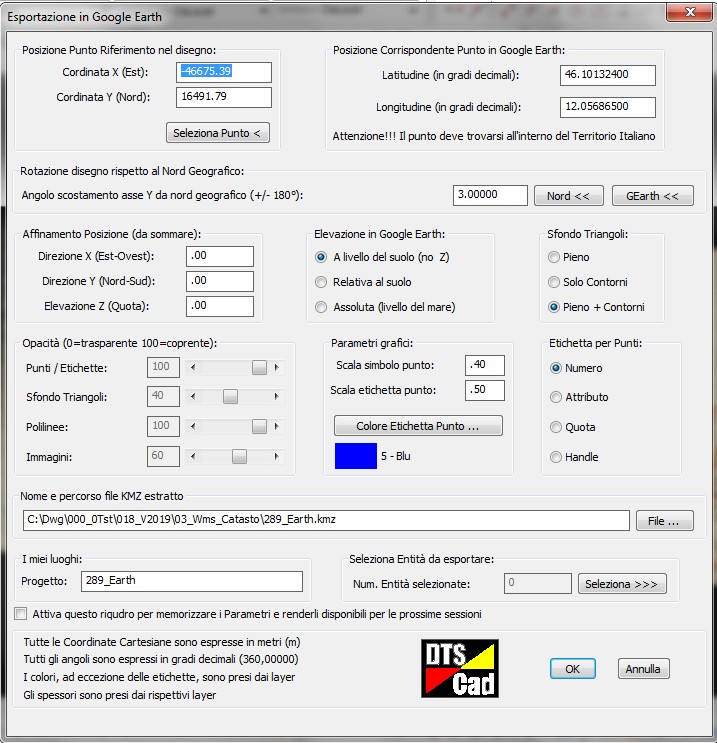Image resolution: width=717 pixels, height=743 pixels.
Task: Open 'Colore Etichetta Punto ...' color picker
Action: pos(418,426)
